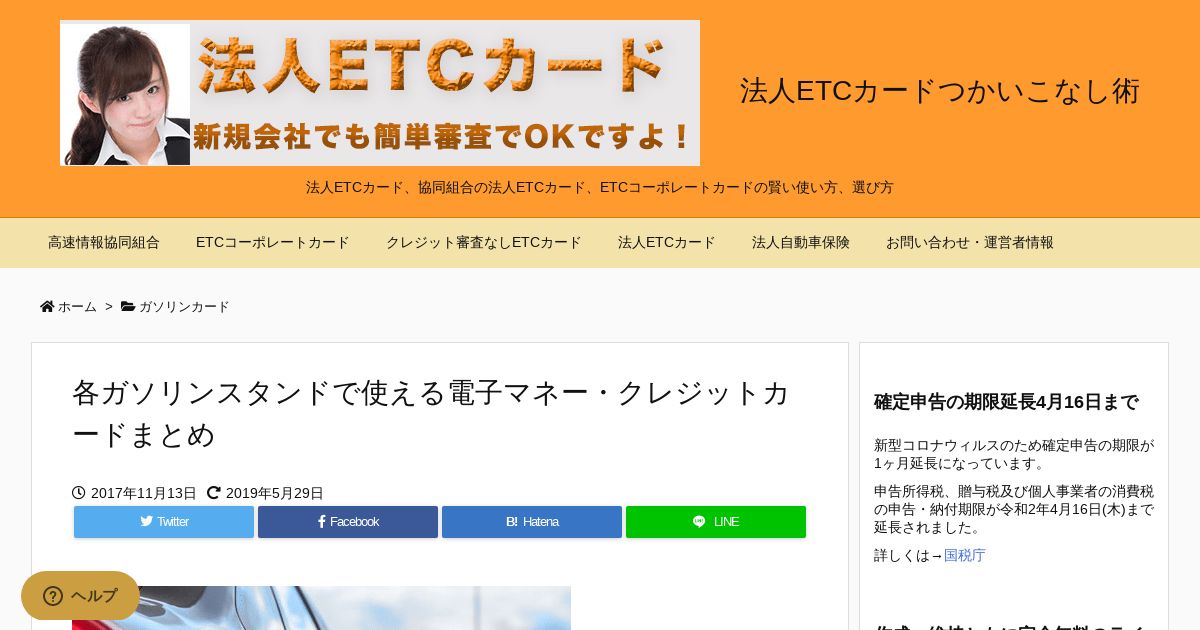Share the article via LINE

[716, 522]
